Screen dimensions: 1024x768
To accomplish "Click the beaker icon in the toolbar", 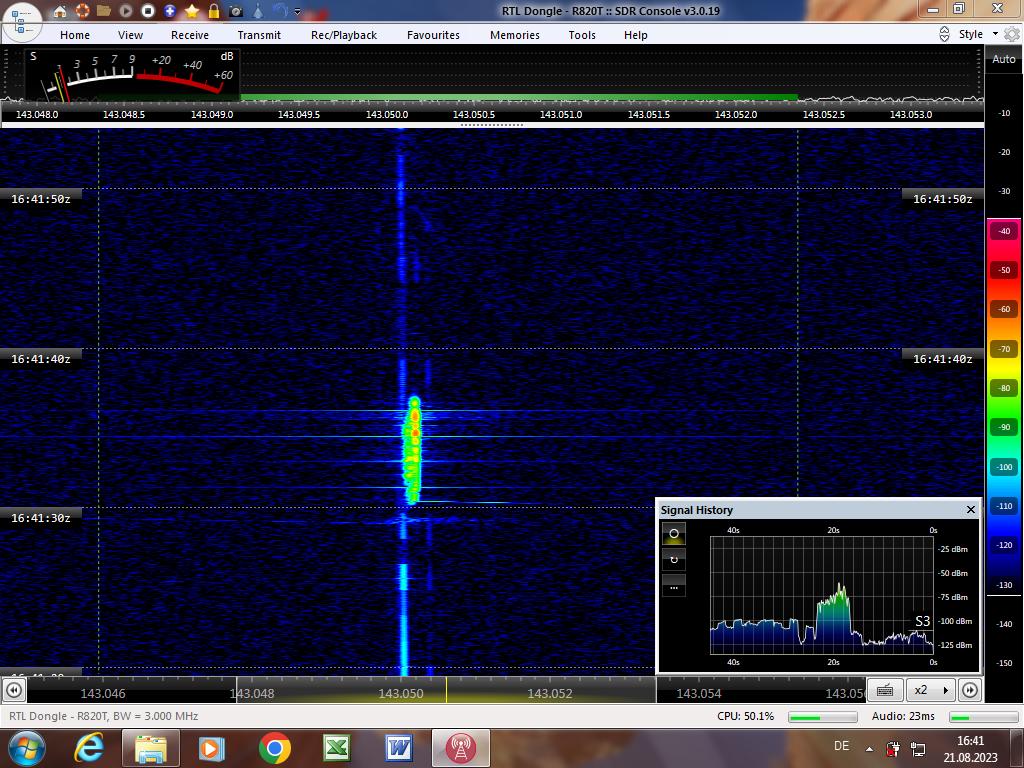I will click(258, 10).
